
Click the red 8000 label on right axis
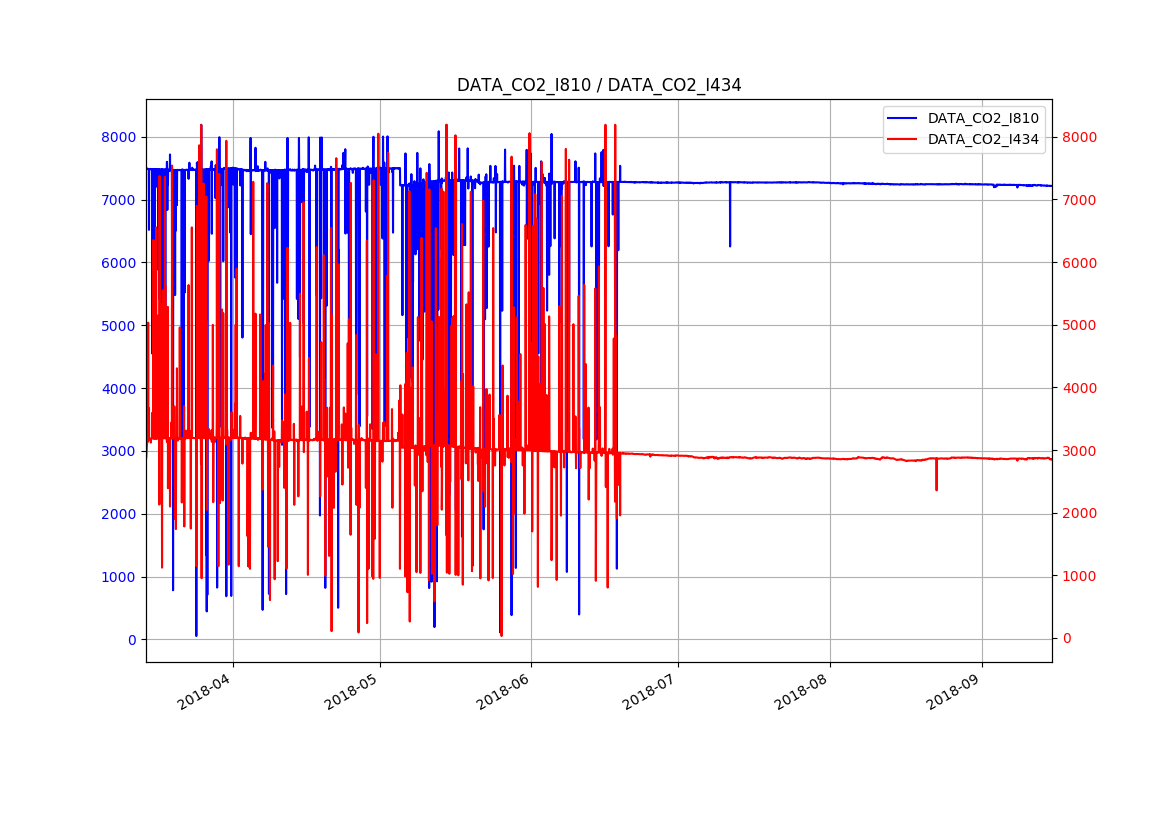tap(1079, 137)
